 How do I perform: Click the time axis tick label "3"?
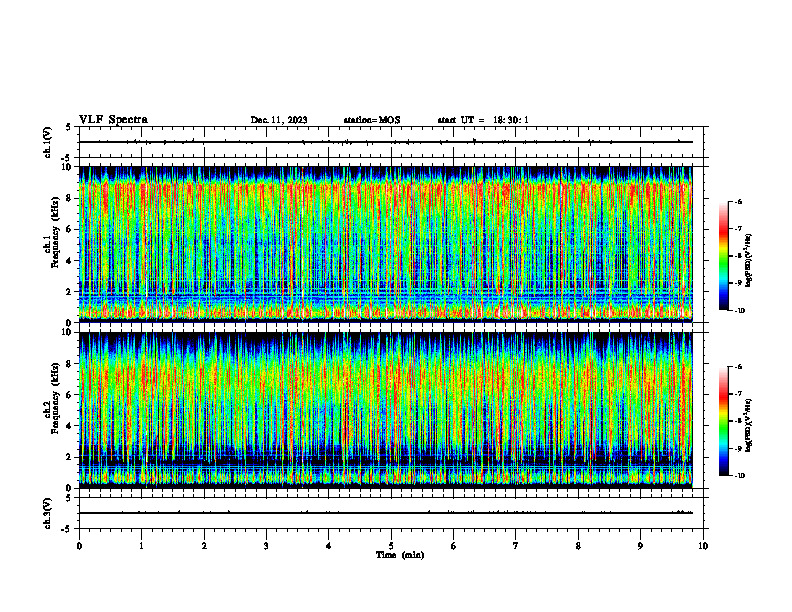click(266, 546)
